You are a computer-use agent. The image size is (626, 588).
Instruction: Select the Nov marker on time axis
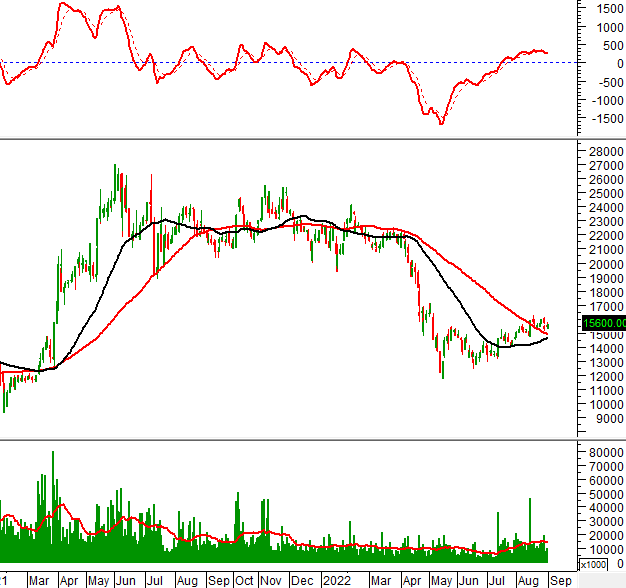272,579
